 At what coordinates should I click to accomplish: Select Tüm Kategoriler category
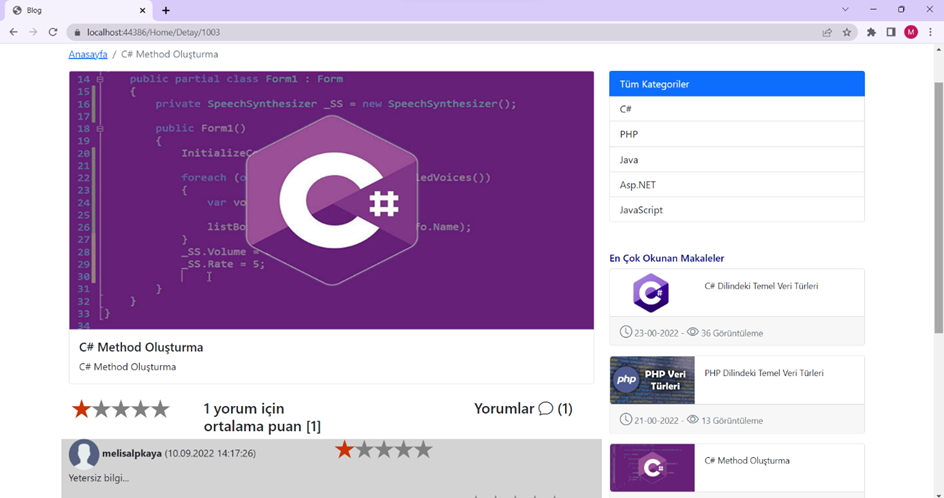pyautogui.click(x=737, y=84)
